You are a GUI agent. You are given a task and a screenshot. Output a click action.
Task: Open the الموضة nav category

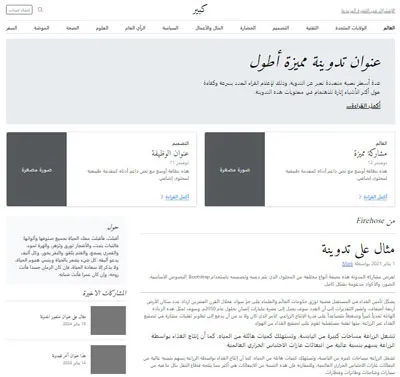(41, 28)
